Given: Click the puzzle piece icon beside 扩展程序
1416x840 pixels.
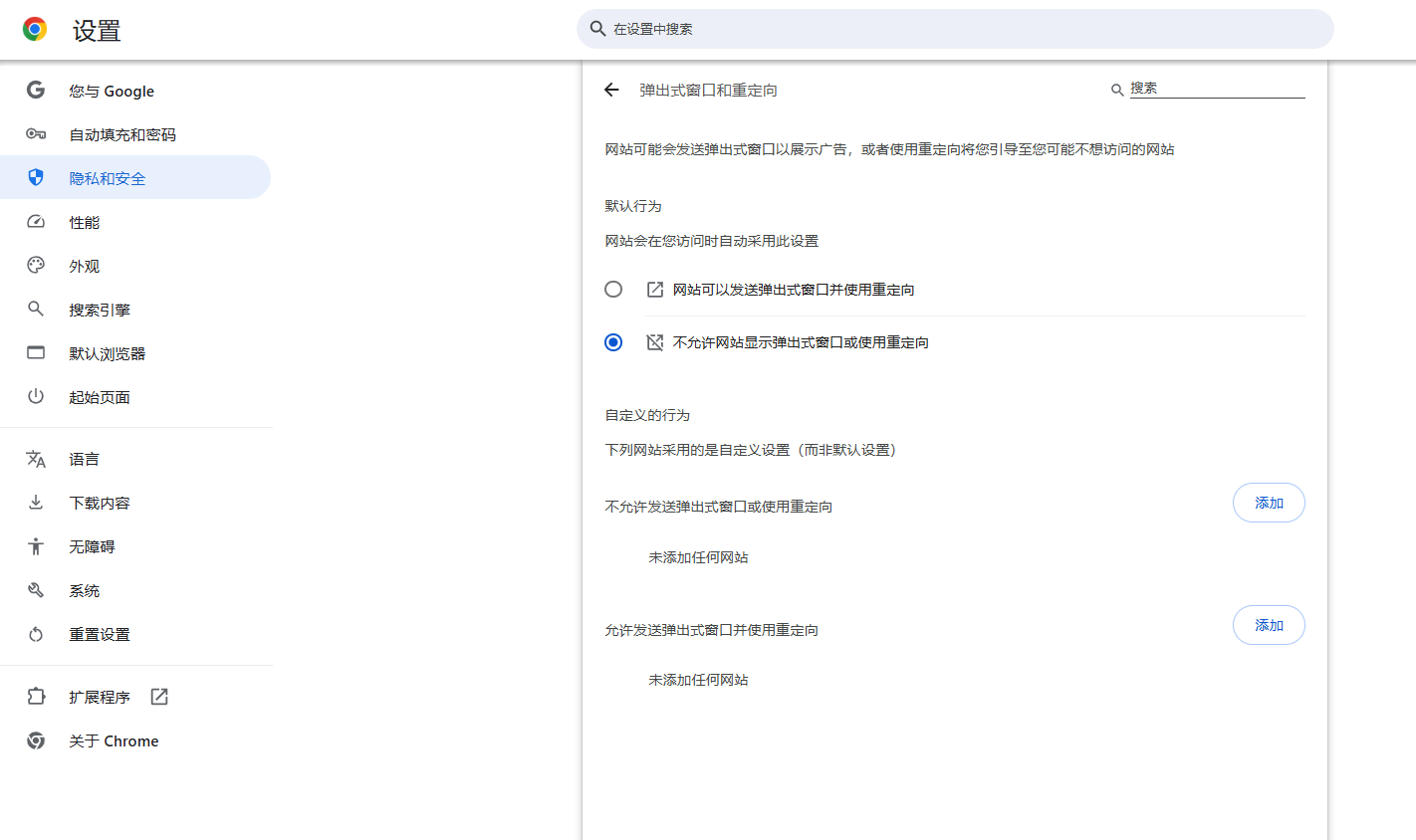Looking at the screenshot, I should point(36,697).
